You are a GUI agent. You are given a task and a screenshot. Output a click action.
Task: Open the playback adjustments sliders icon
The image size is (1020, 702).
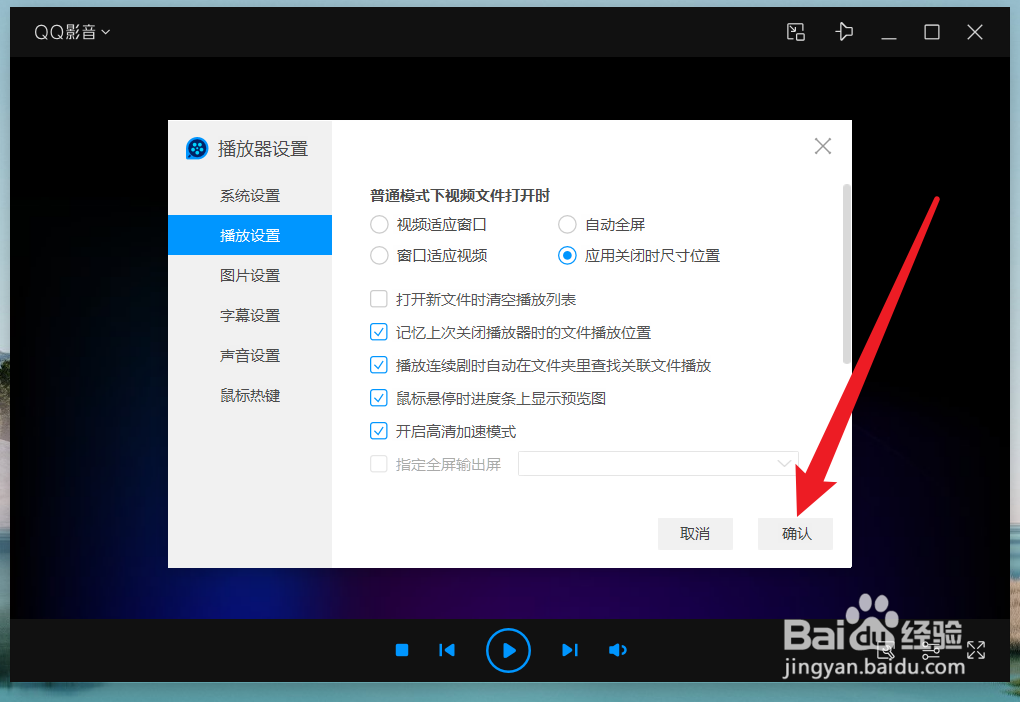[x=931, y=650]
